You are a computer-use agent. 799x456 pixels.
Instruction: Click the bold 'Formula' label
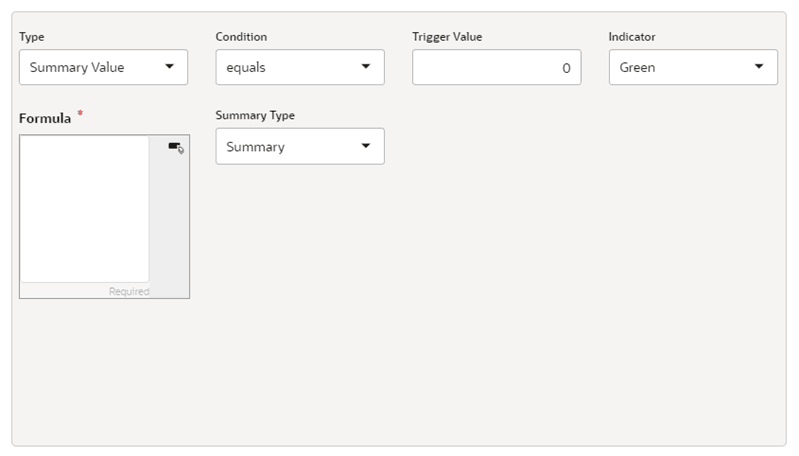[45, 118]
